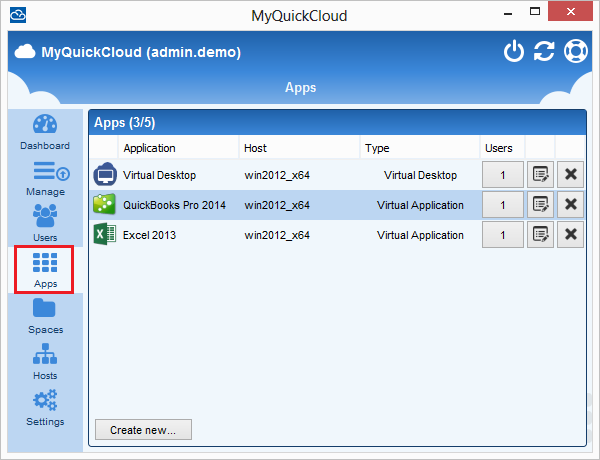Minimize the MyQuickCloud window

tap(508, 13)
